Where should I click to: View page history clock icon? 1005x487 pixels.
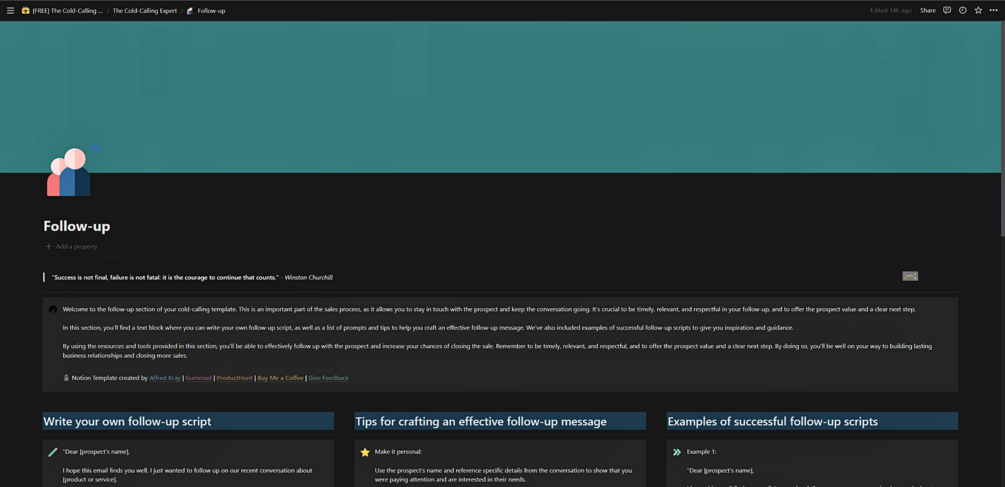tap(962, 10)
